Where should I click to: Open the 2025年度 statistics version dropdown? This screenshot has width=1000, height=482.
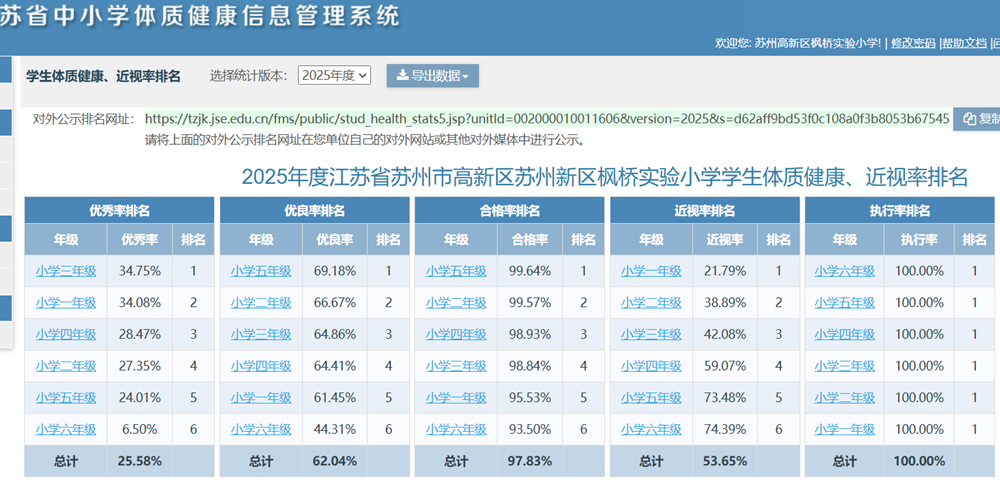pos(334,75)
